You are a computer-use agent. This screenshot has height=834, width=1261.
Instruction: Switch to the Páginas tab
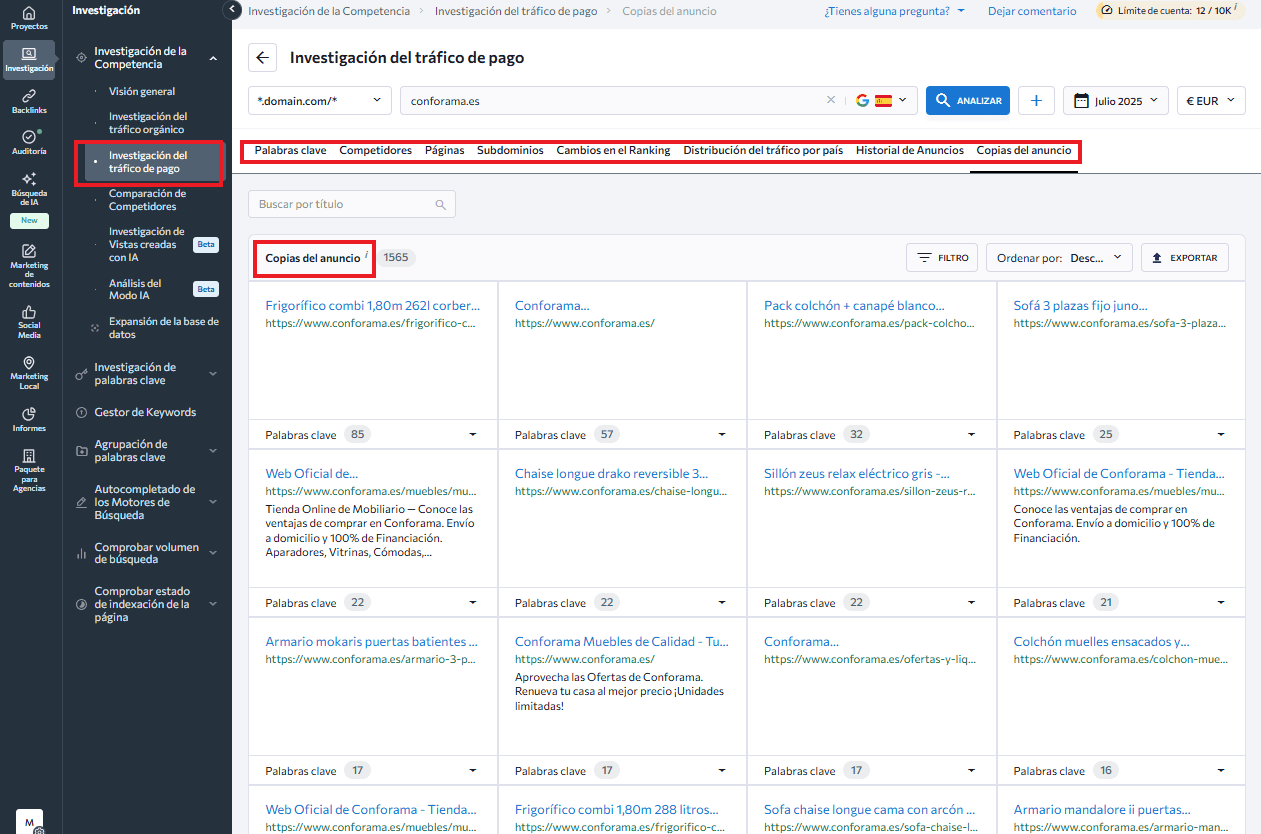444,150
